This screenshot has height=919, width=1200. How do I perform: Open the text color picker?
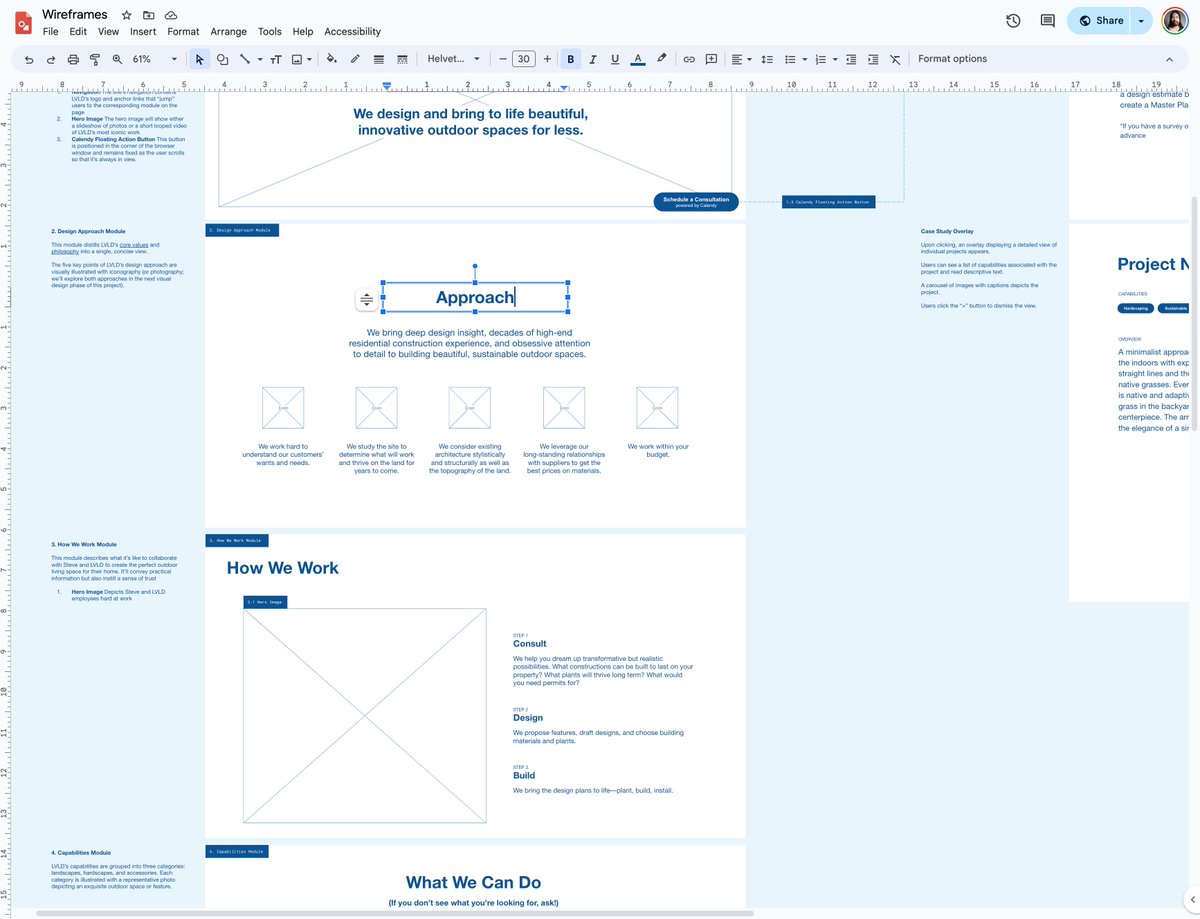[x=638, y=58]
